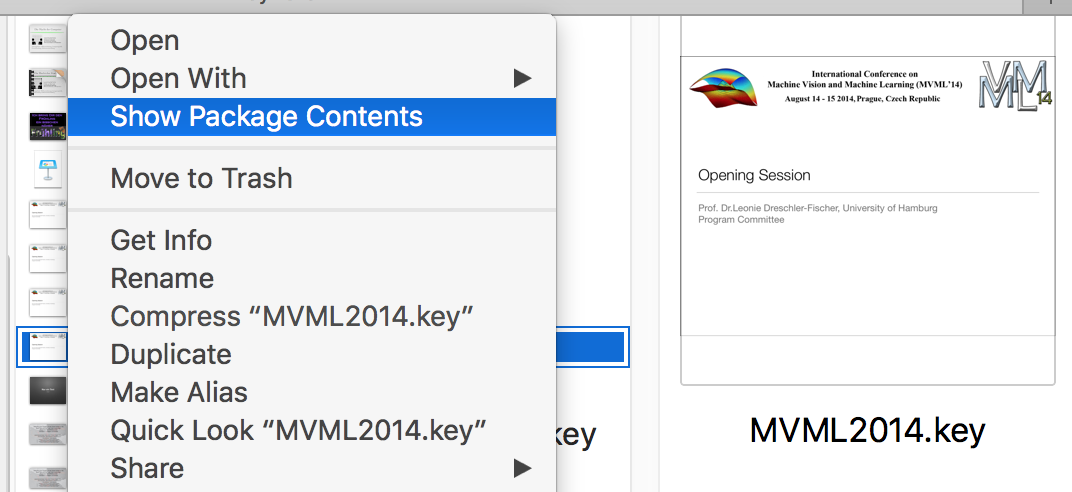This screenshot has width=1072, height=492.
Task: Select Show Package Contents
Action: (266, 116)
